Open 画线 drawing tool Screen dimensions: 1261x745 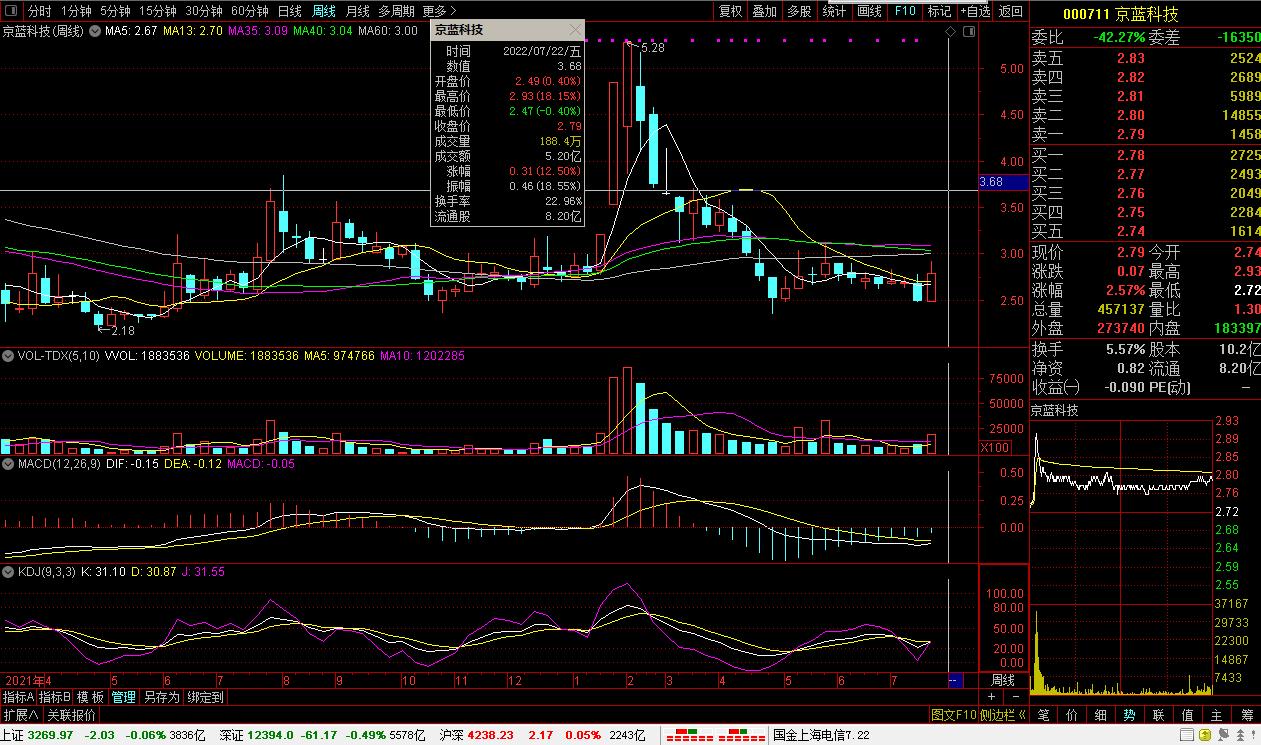point(870,11)
